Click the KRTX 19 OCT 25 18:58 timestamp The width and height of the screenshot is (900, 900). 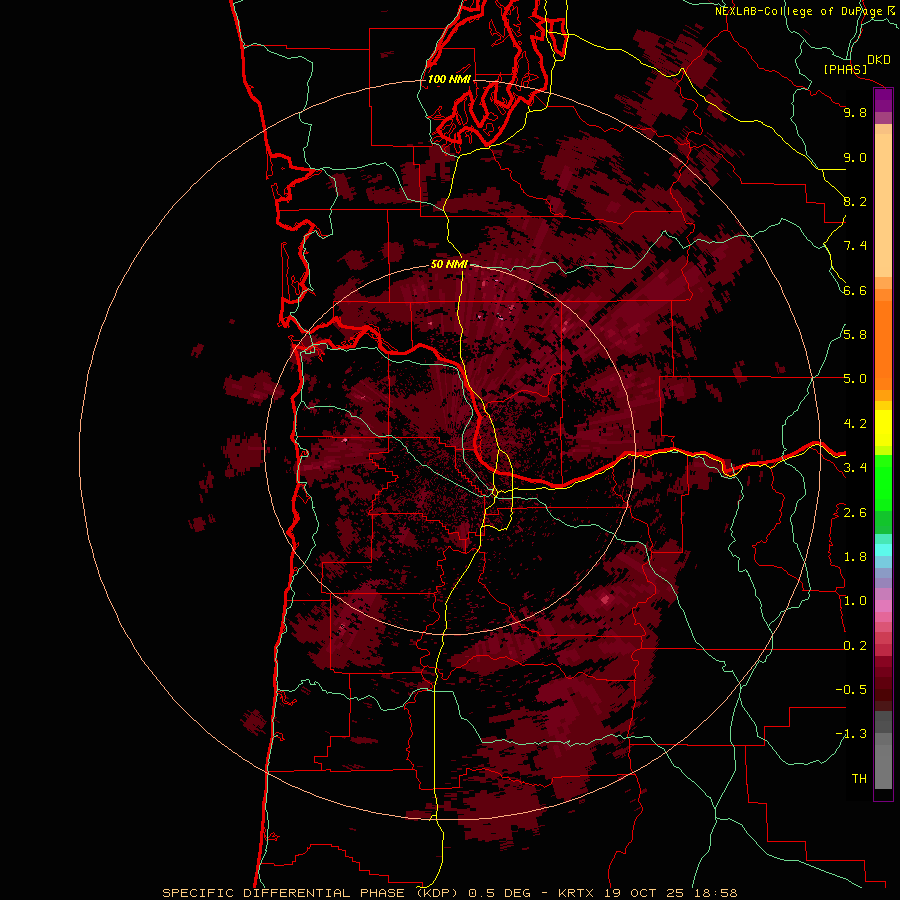tap(647, 893)
